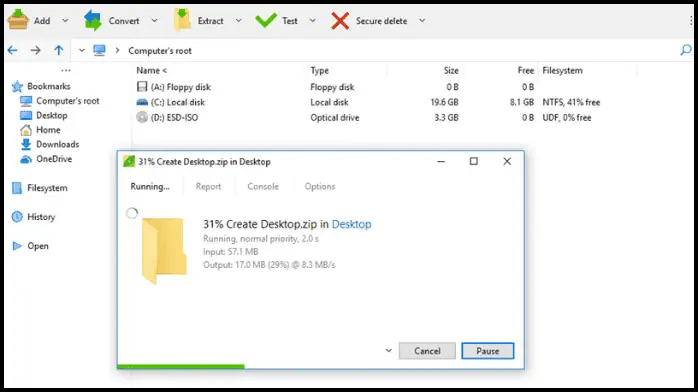
Task: Select (C:) Local disk row name
Action: (178, 102)
